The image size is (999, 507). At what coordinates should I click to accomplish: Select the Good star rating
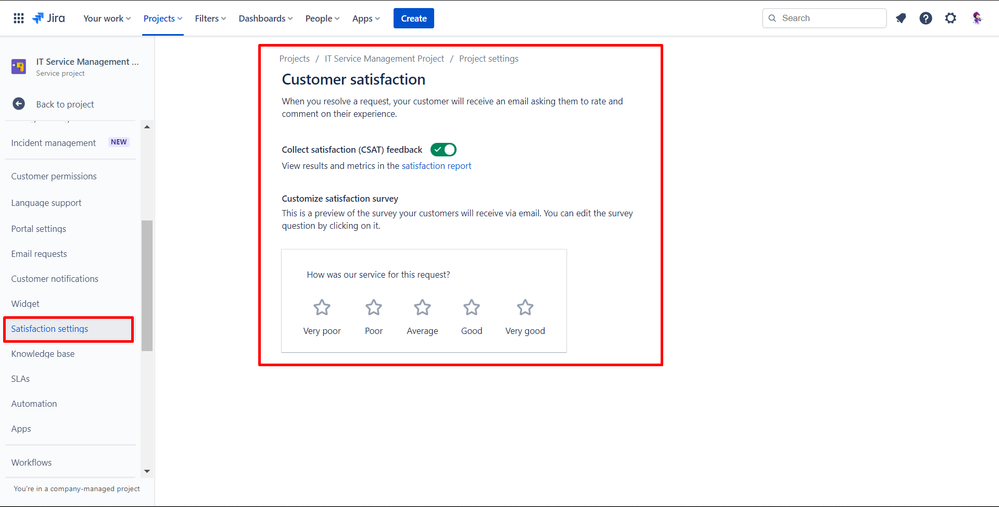[471, 308]
